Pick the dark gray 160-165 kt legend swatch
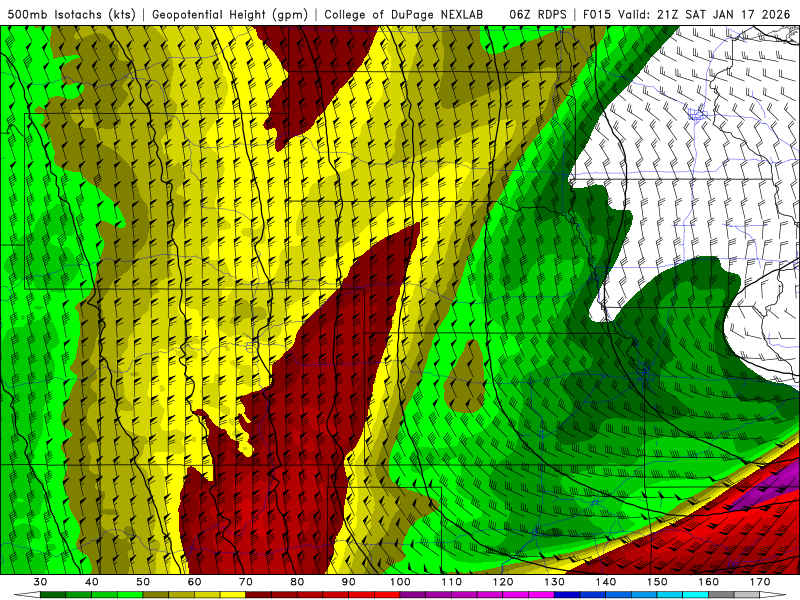Image resolution: width=800 pixels, height=600 pixels. click(721, 595)
